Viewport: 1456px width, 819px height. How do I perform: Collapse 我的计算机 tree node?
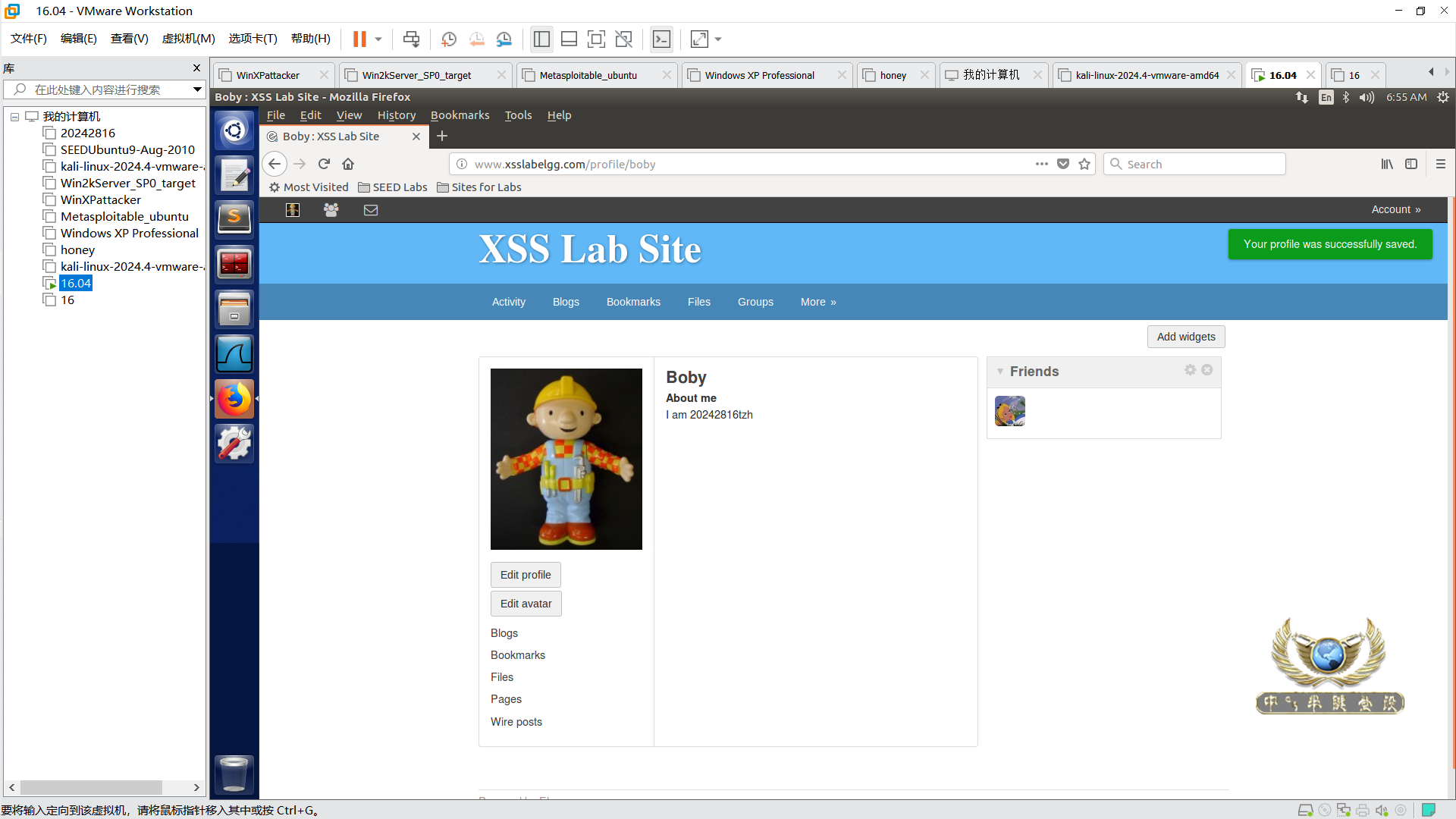14,117
